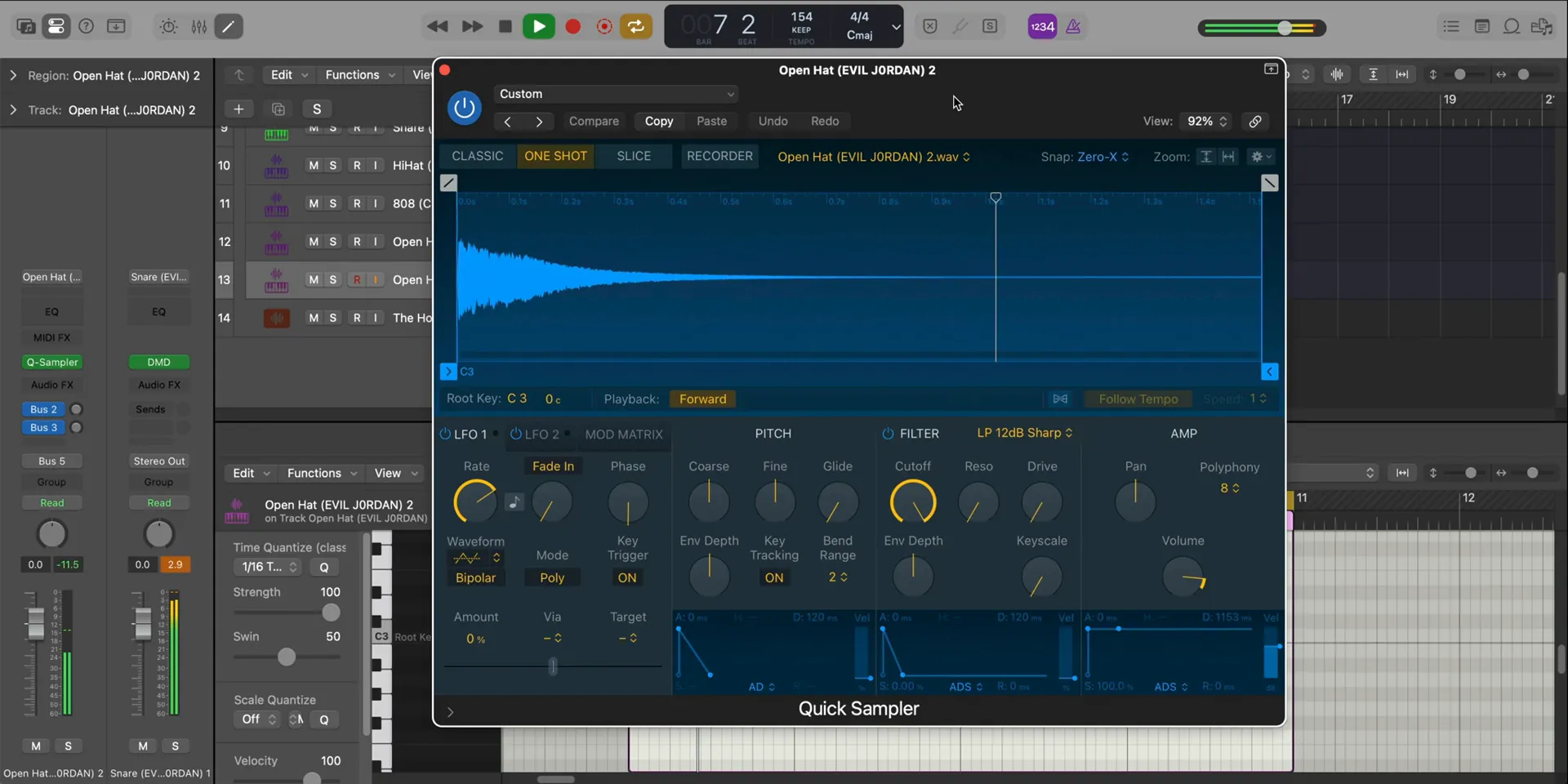This screenshot has height=784, width=1568.
Task: Click the zoom vertical waveform icon
Action: (x=1205, y=156)
